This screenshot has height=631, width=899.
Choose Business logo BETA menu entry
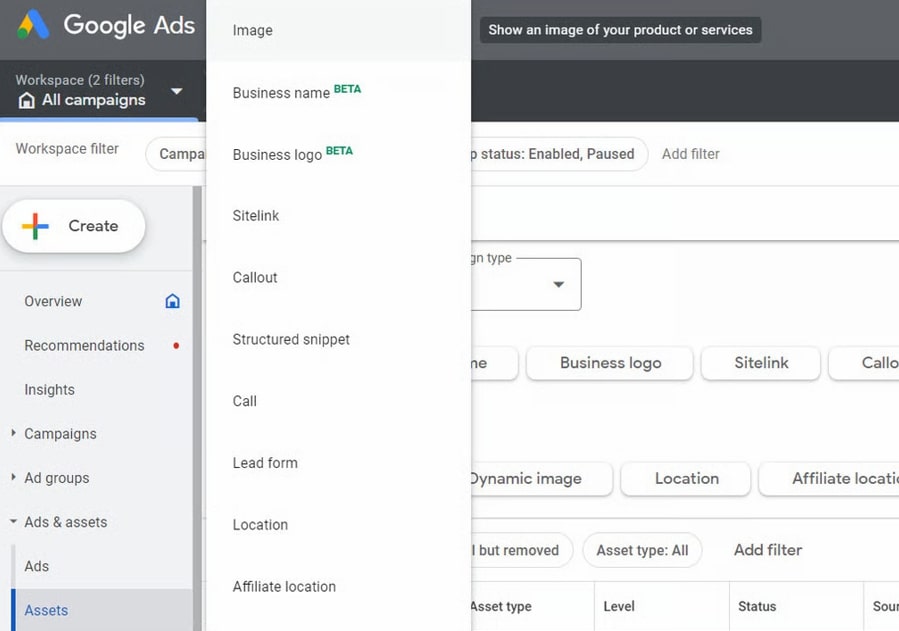[338, 154]
